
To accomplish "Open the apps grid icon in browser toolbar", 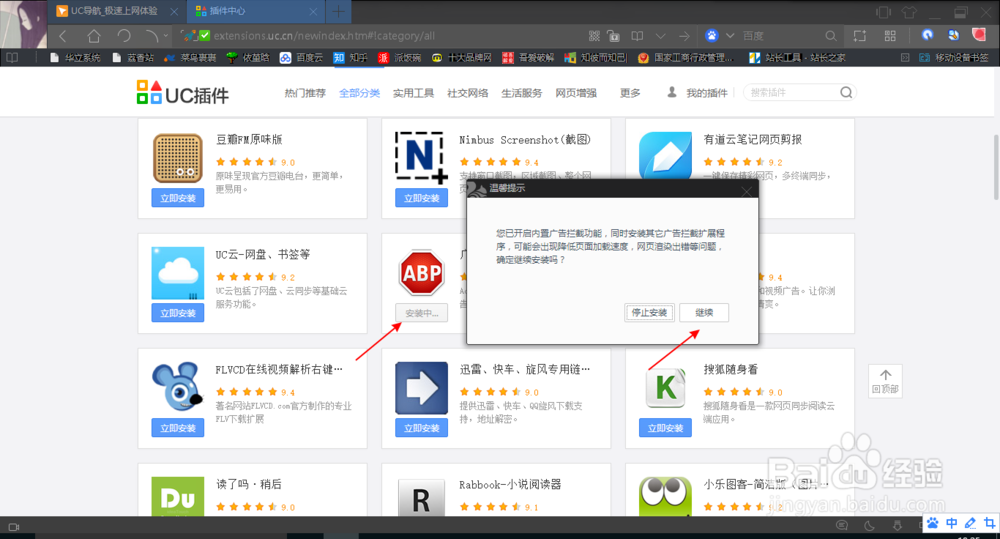I will pyautogui.click(x=890, y=36).
